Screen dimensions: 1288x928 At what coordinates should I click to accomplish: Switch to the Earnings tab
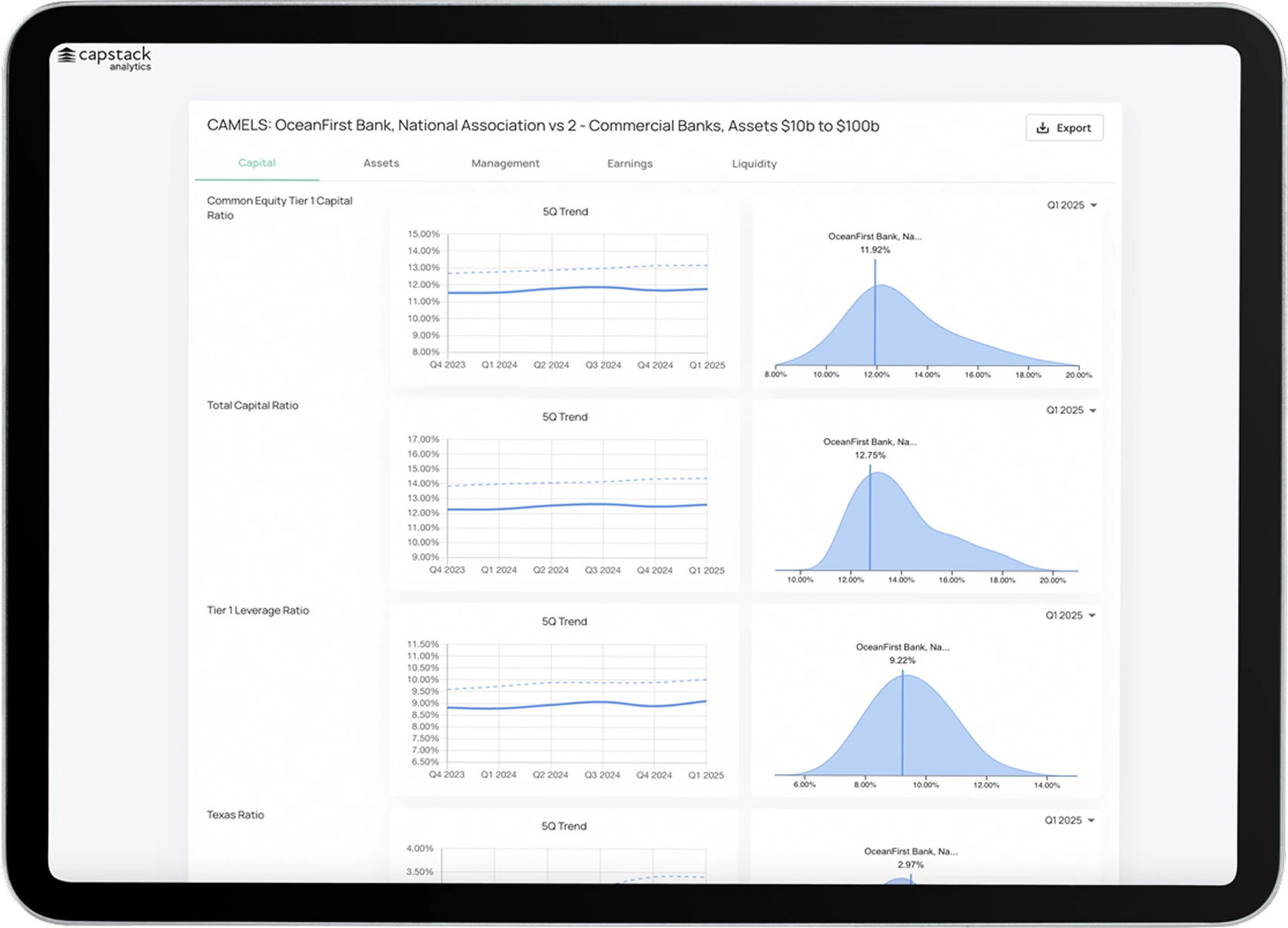click(x=629, y=163)
